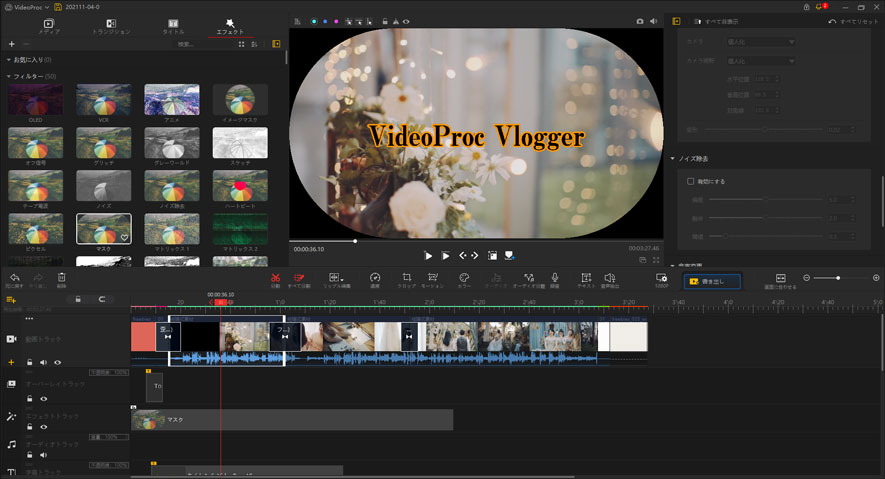Take a snapshot with camera icon
The width and height of the screenshot is (885, 479).
click(x=639, y=21)
